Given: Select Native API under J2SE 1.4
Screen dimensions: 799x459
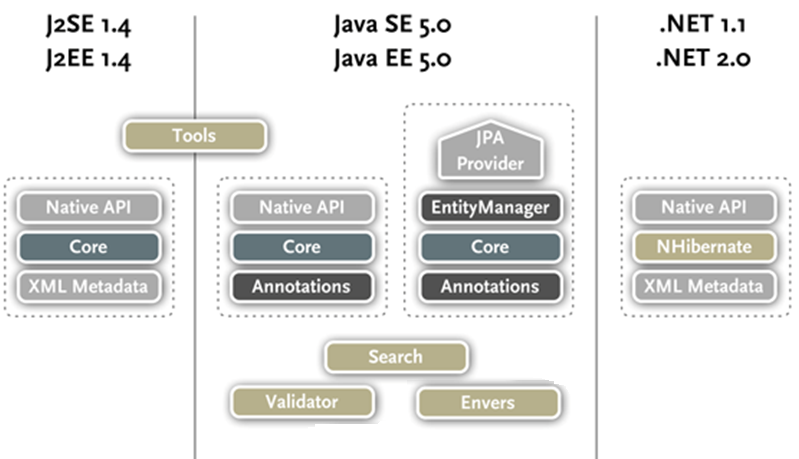Looking at the screenshot, I should click(89, 207).
